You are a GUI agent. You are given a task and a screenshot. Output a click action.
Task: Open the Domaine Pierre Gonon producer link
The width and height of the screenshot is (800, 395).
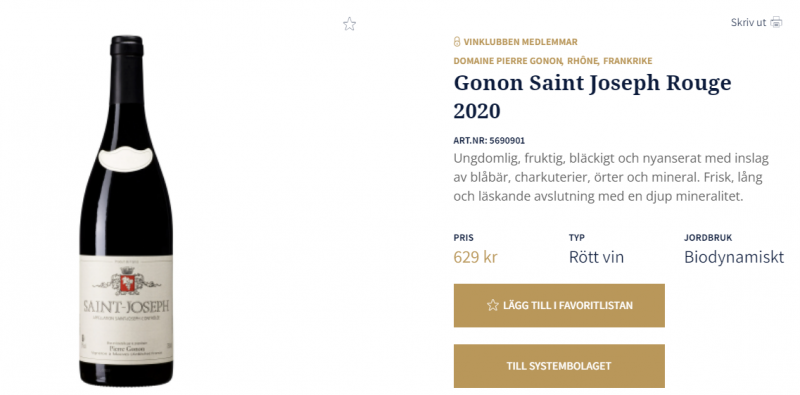[508, 61]
